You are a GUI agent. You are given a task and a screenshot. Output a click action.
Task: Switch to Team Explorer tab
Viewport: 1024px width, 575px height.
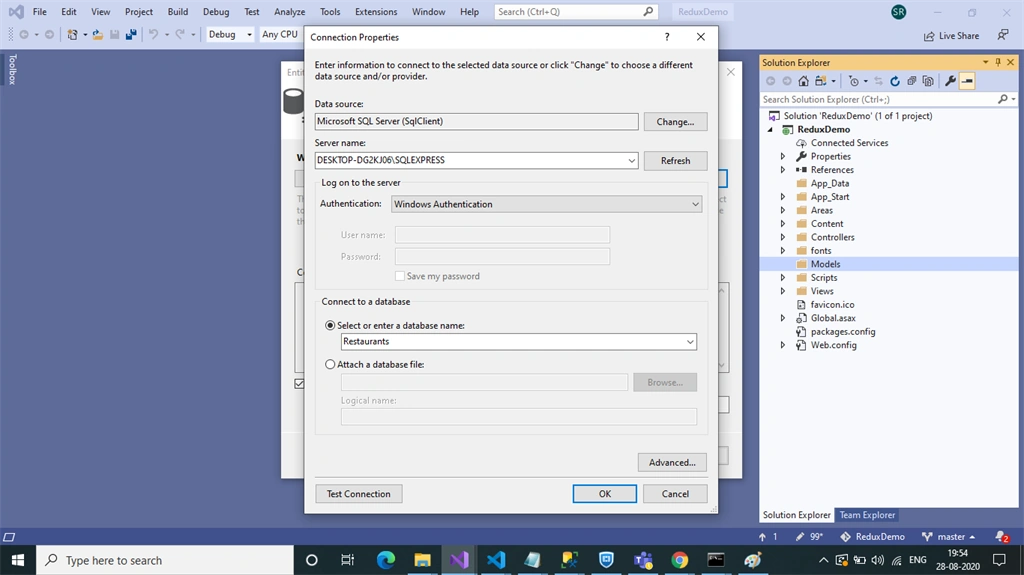(867, 515)
